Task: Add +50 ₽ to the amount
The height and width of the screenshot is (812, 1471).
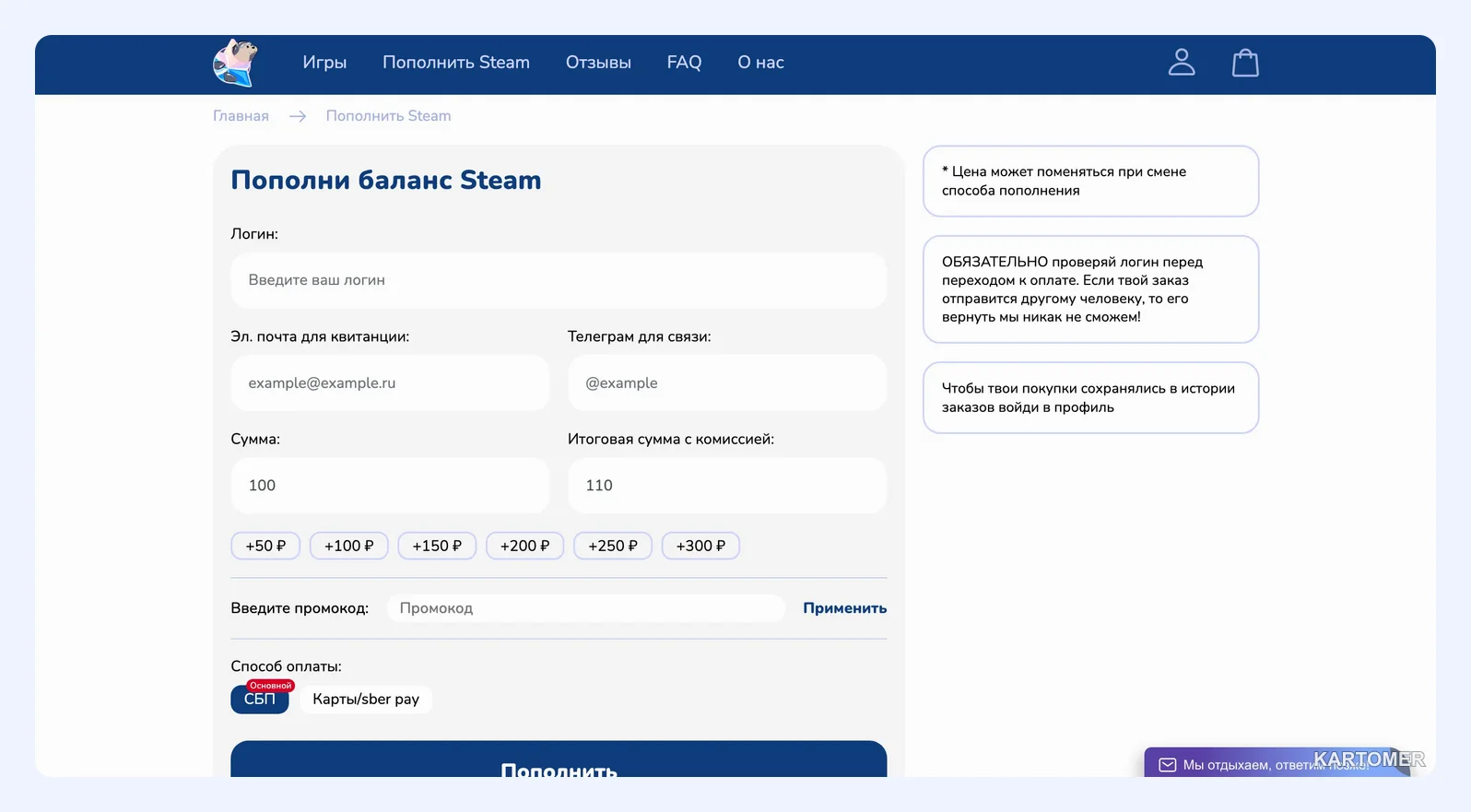Action: click(x=265, y=546)
